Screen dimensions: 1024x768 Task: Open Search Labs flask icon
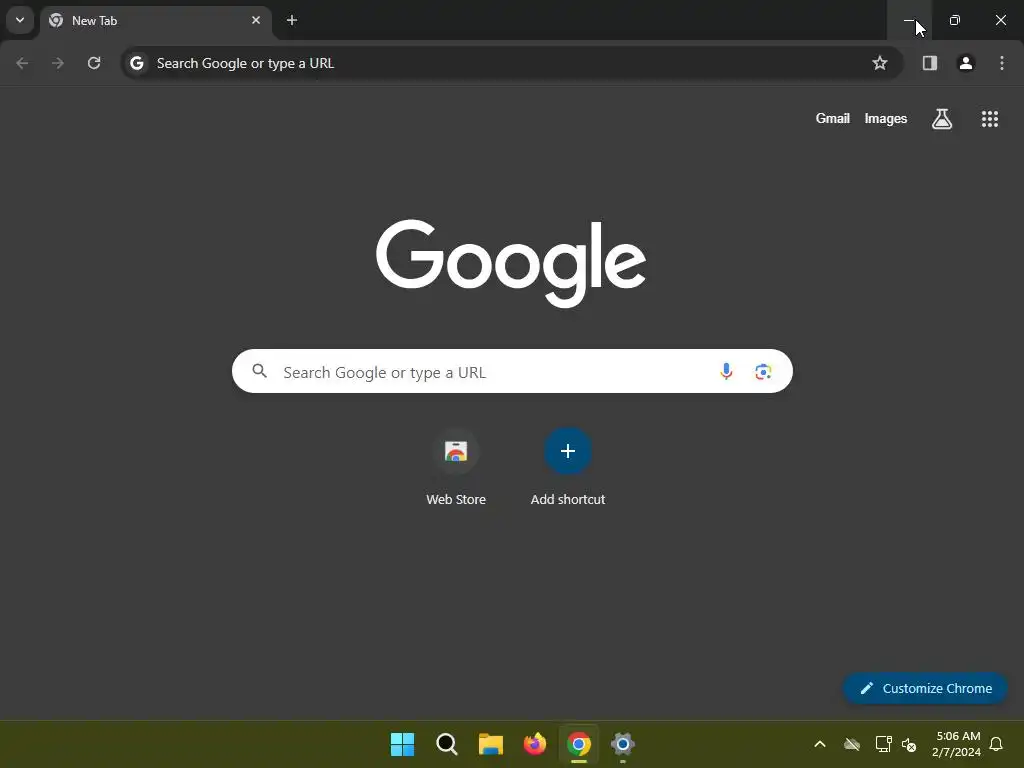tap(942, 119)
